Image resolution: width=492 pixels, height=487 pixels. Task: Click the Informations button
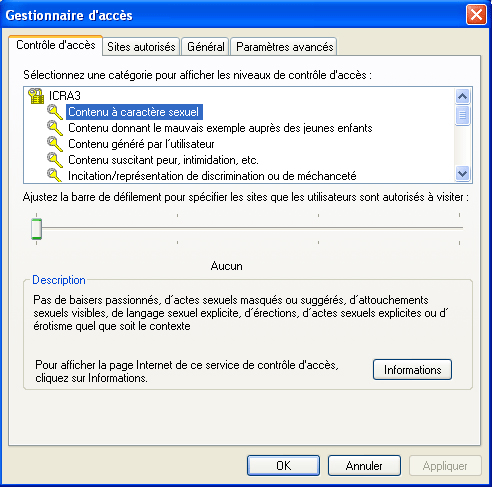tap(412, 370)
